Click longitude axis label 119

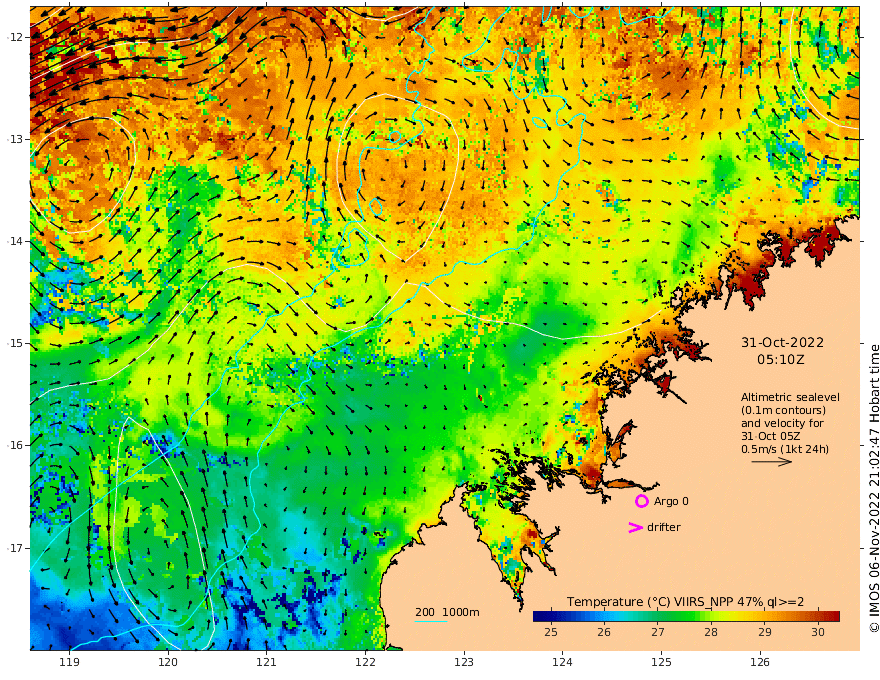coord(69,662)
